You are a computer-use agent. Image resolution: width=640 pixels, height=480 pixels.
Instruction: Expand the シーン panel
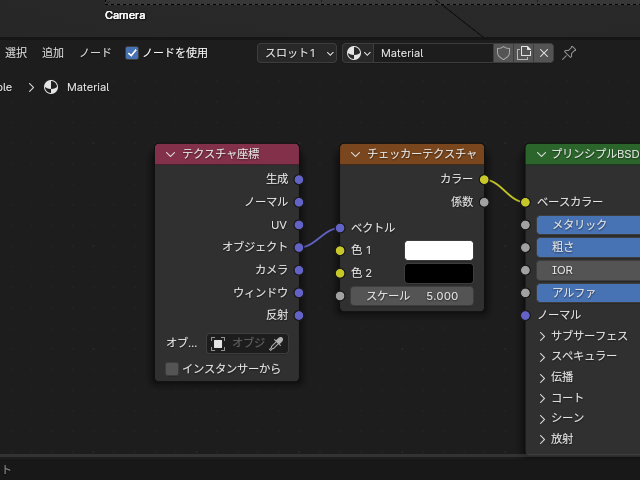coord(542,419)
